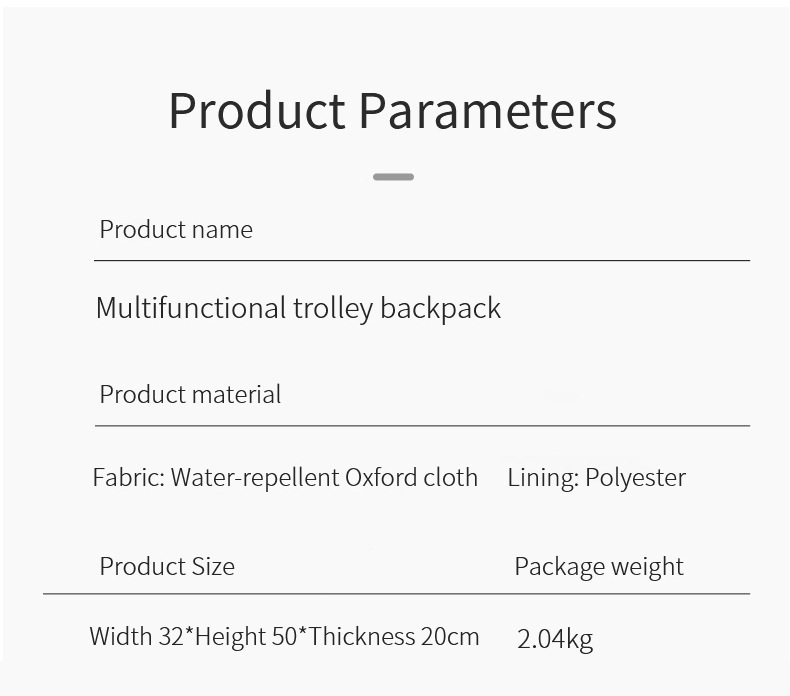This screenshot has width=790, height=696.
Task: Select the Thickness 20cm dimension
Action: [394, 636]
